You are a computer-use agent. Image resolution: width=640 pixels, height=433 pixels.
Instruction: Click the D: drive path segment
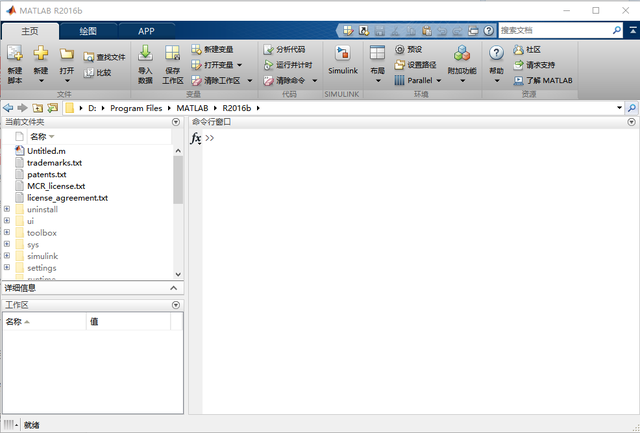(x=92, y=108)
